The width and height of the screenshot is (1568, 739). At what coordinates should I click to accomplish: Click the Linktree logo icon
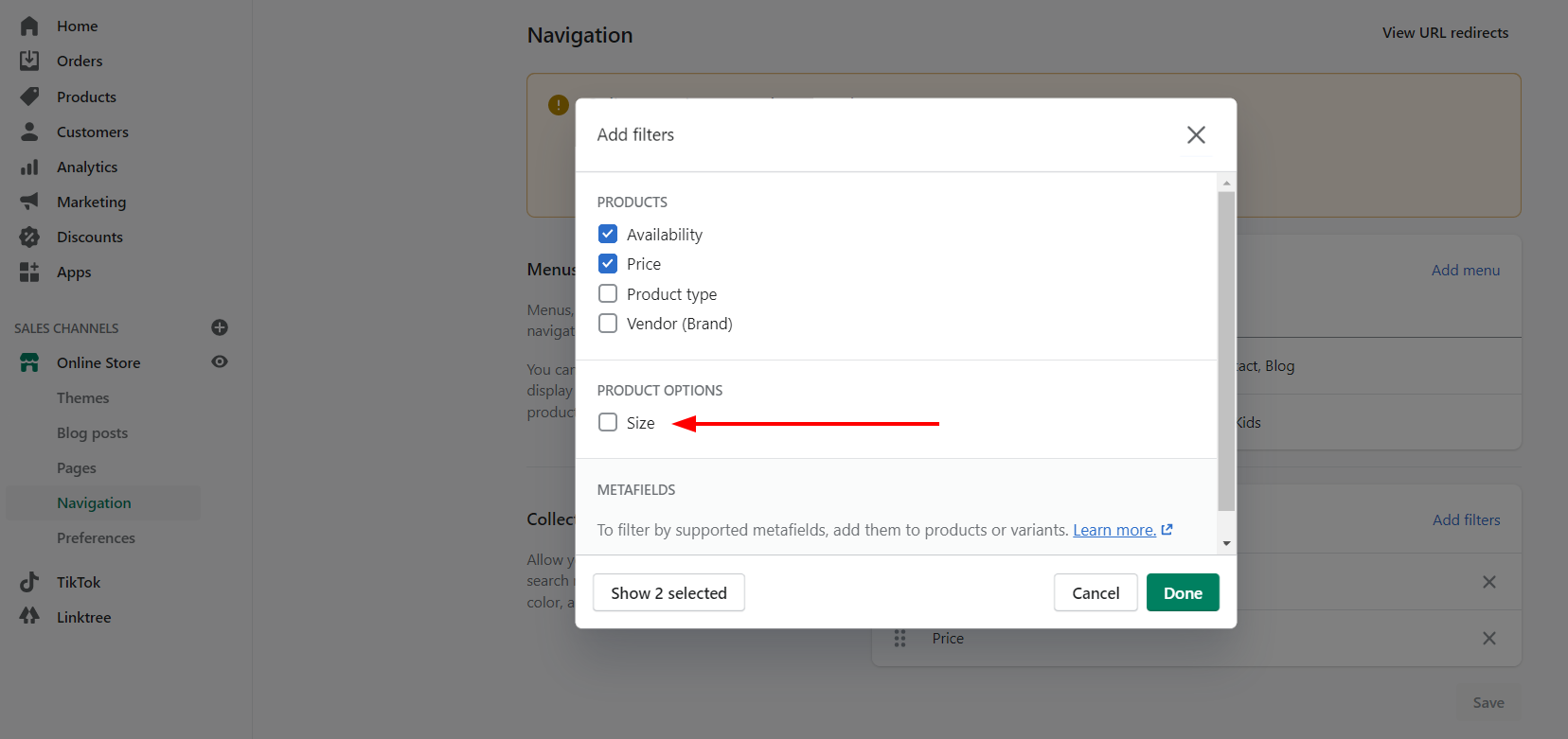(29, 616)
